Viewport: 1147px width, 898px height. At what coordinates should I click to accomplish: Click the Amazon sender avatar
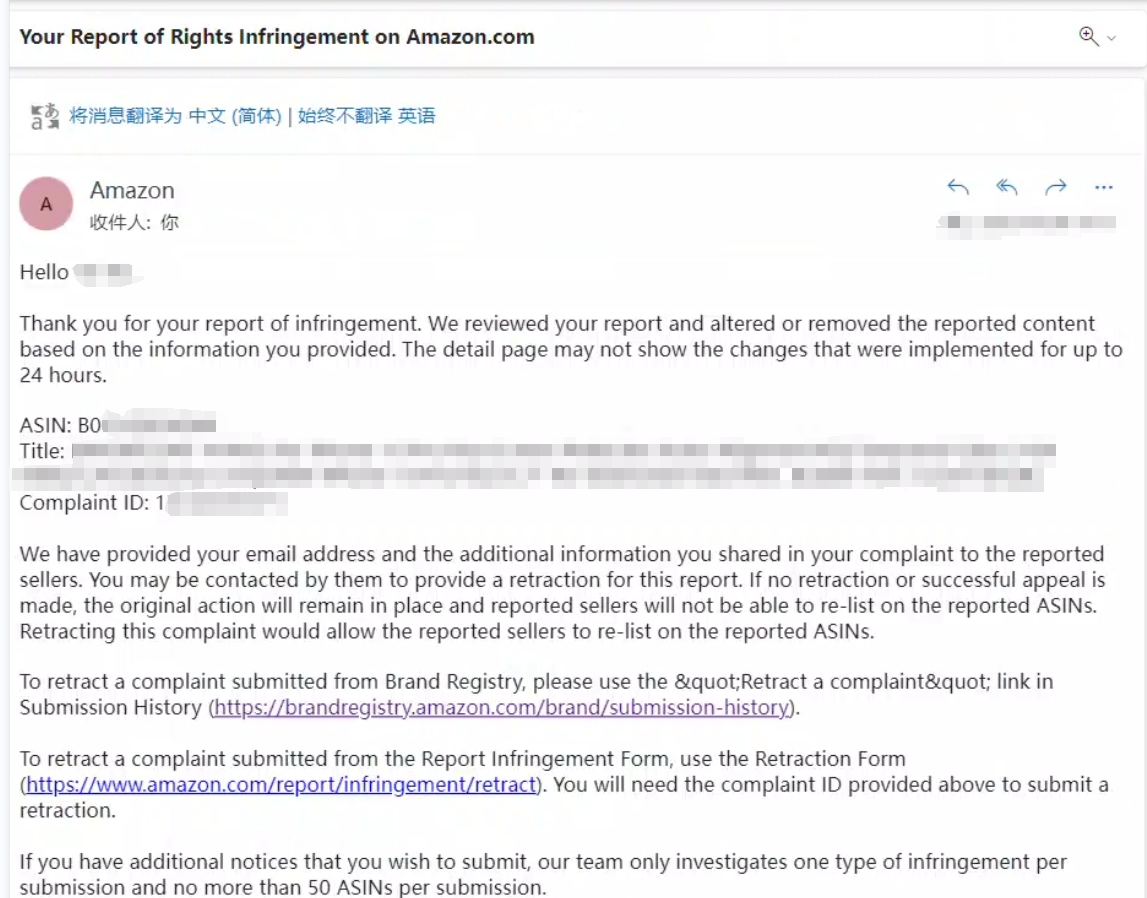click(46, 204)
